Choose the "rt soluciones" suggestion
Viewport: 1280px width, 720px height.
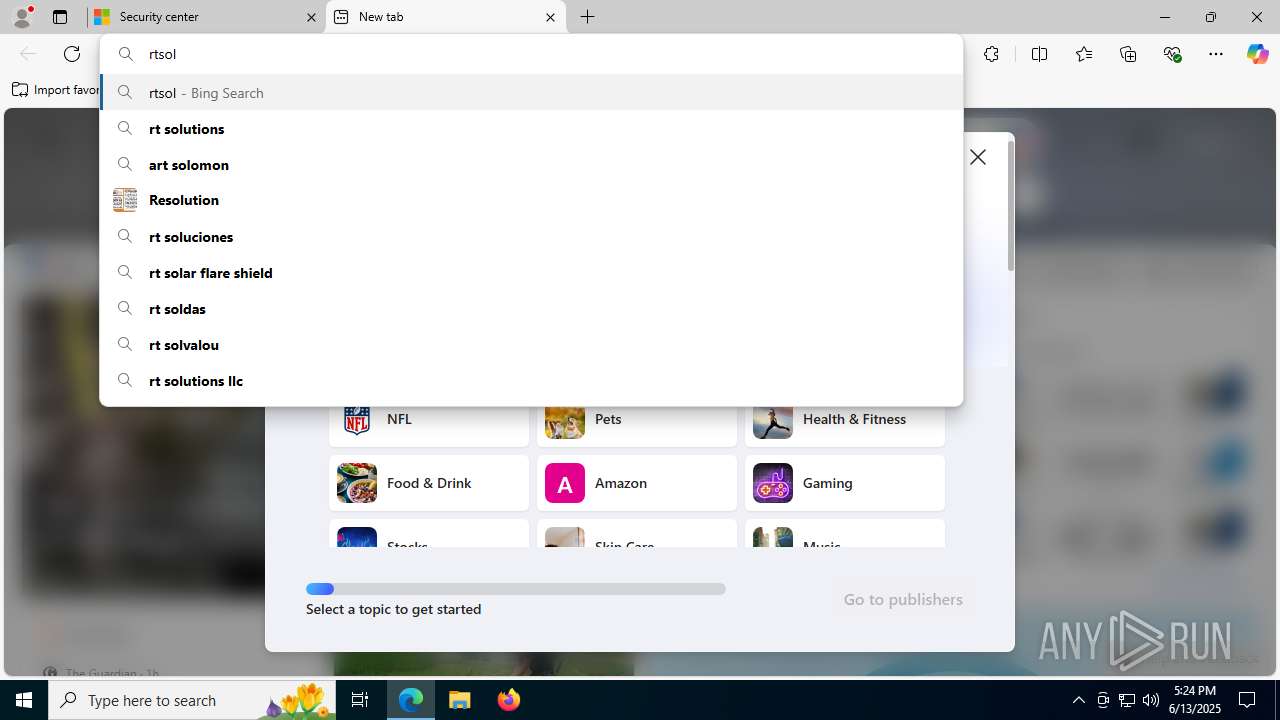(x=531, y=237)
